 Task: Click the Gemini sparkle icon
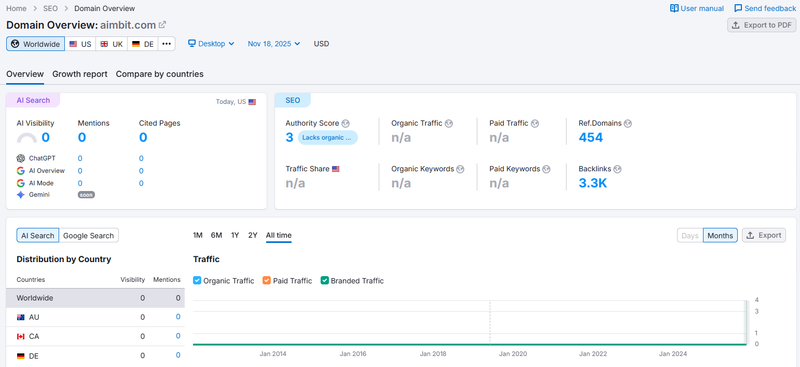pyautogui.click(x=20, y=194)
